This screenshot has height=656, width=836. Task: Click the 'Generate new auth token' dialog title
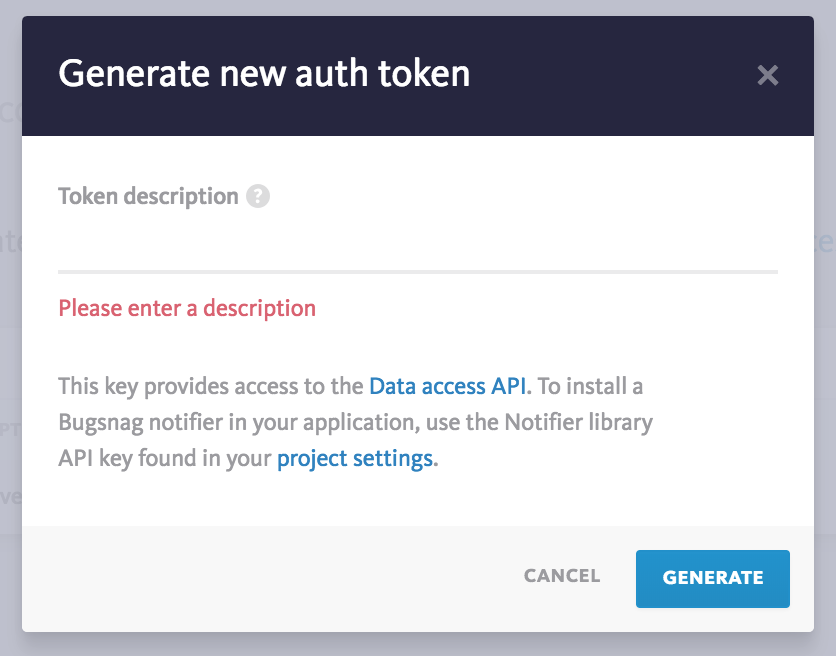264,73
